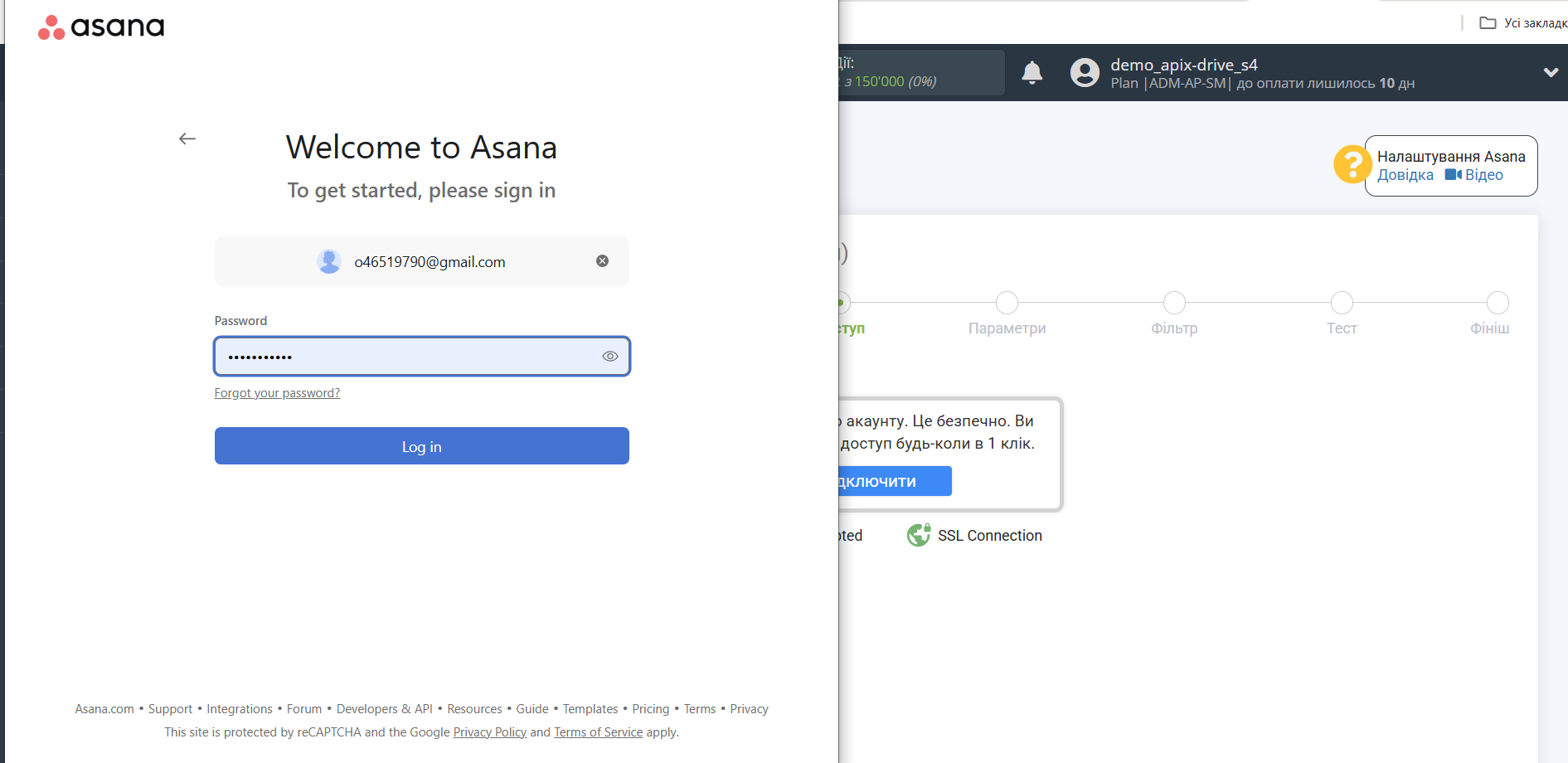This screenshot has width=1568, height=763.
Task: Click the user profile avatar icon
Action: [x=1085, y=73]
